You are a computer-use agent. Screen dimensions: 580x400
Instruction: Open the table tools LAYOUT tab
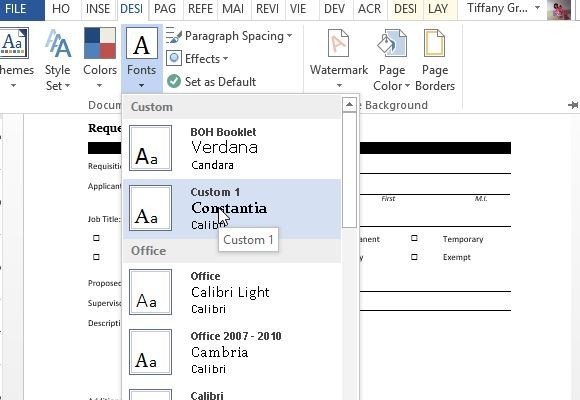click(438, 9)
